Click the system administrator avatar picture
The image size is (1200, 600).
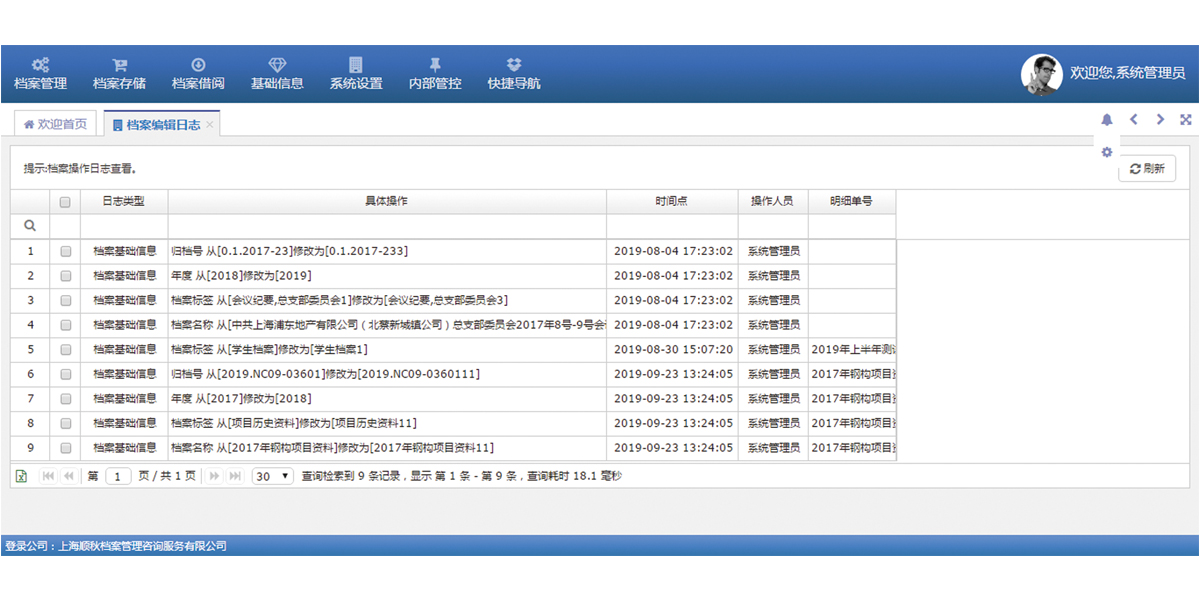[x=1041, y=74]
